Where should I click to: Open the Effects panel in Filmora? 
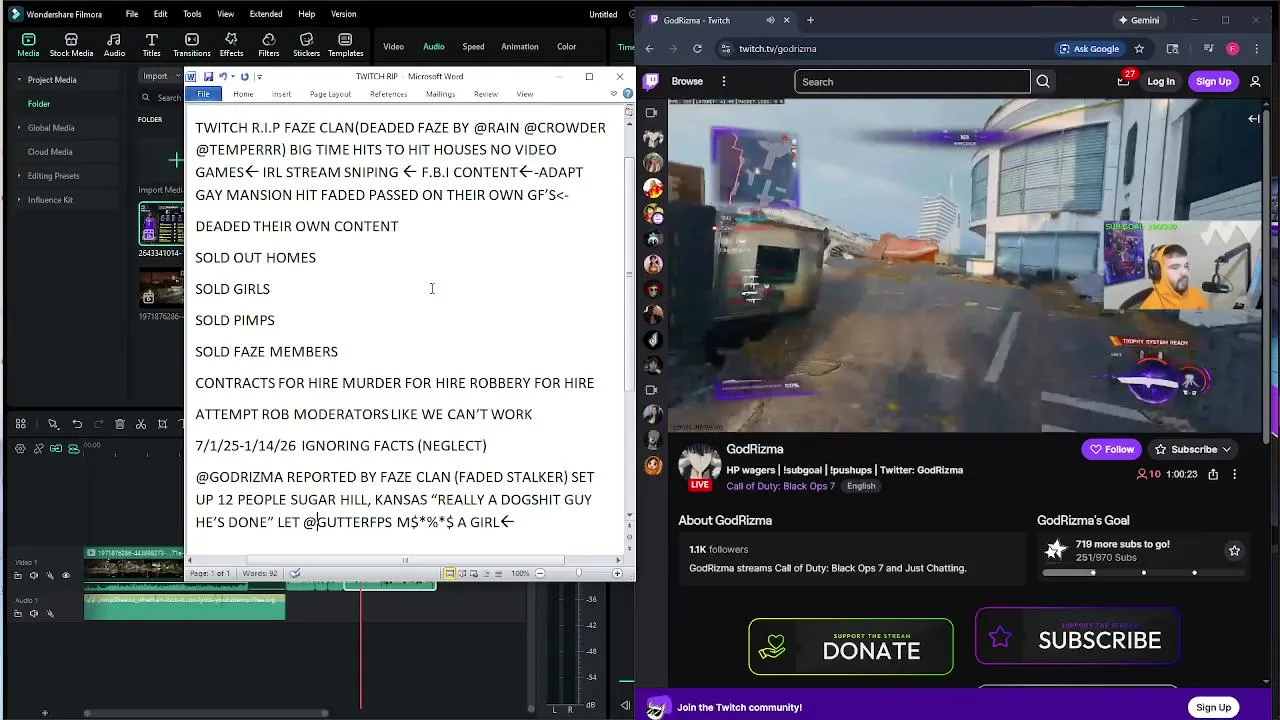[x=231, y=45]
